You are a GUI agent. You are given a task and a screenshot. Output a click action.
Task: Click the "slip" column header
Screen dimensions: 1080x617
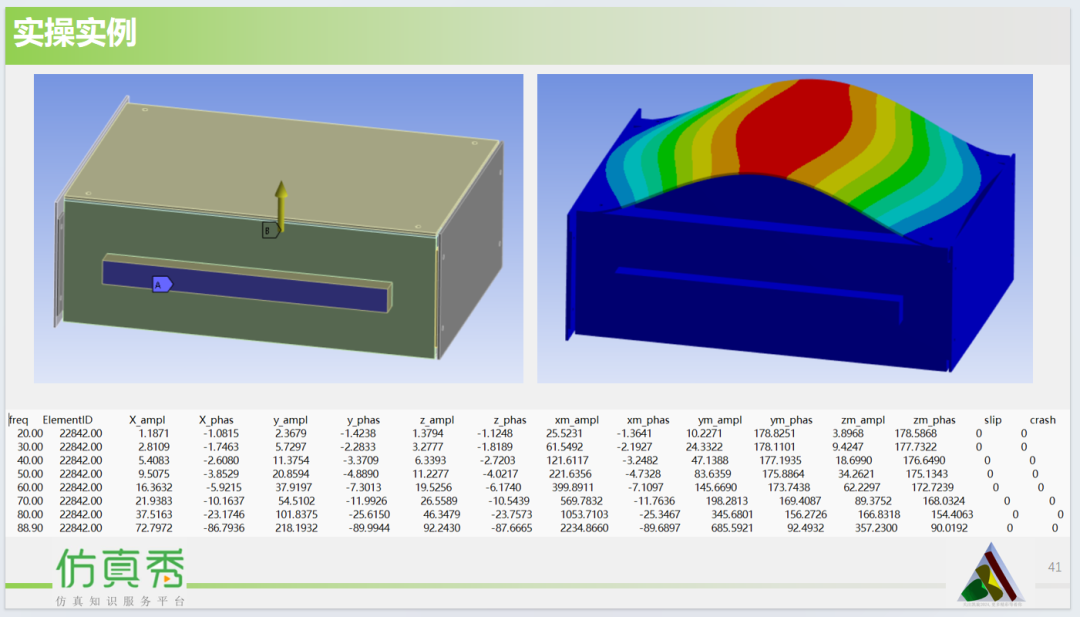(993, 420)
